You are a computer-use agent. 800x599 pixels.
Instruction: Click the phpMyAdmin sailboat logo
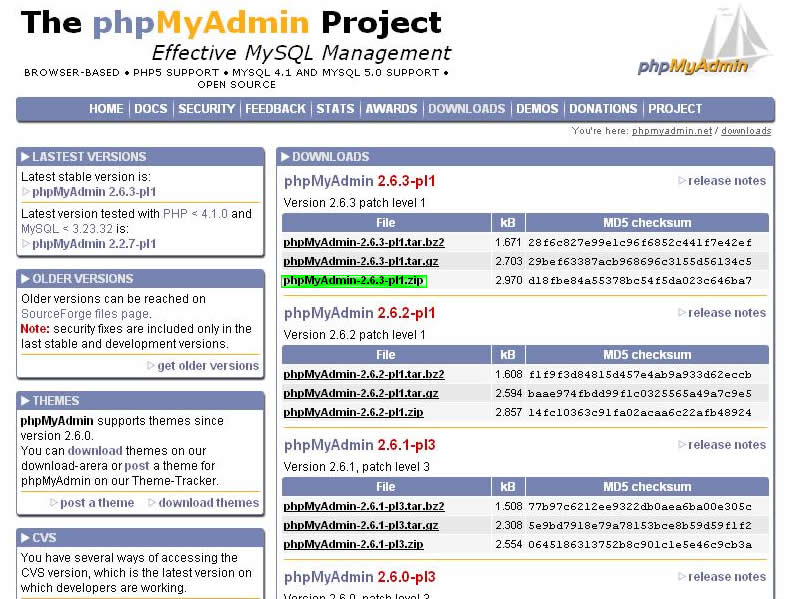(705, 41)
